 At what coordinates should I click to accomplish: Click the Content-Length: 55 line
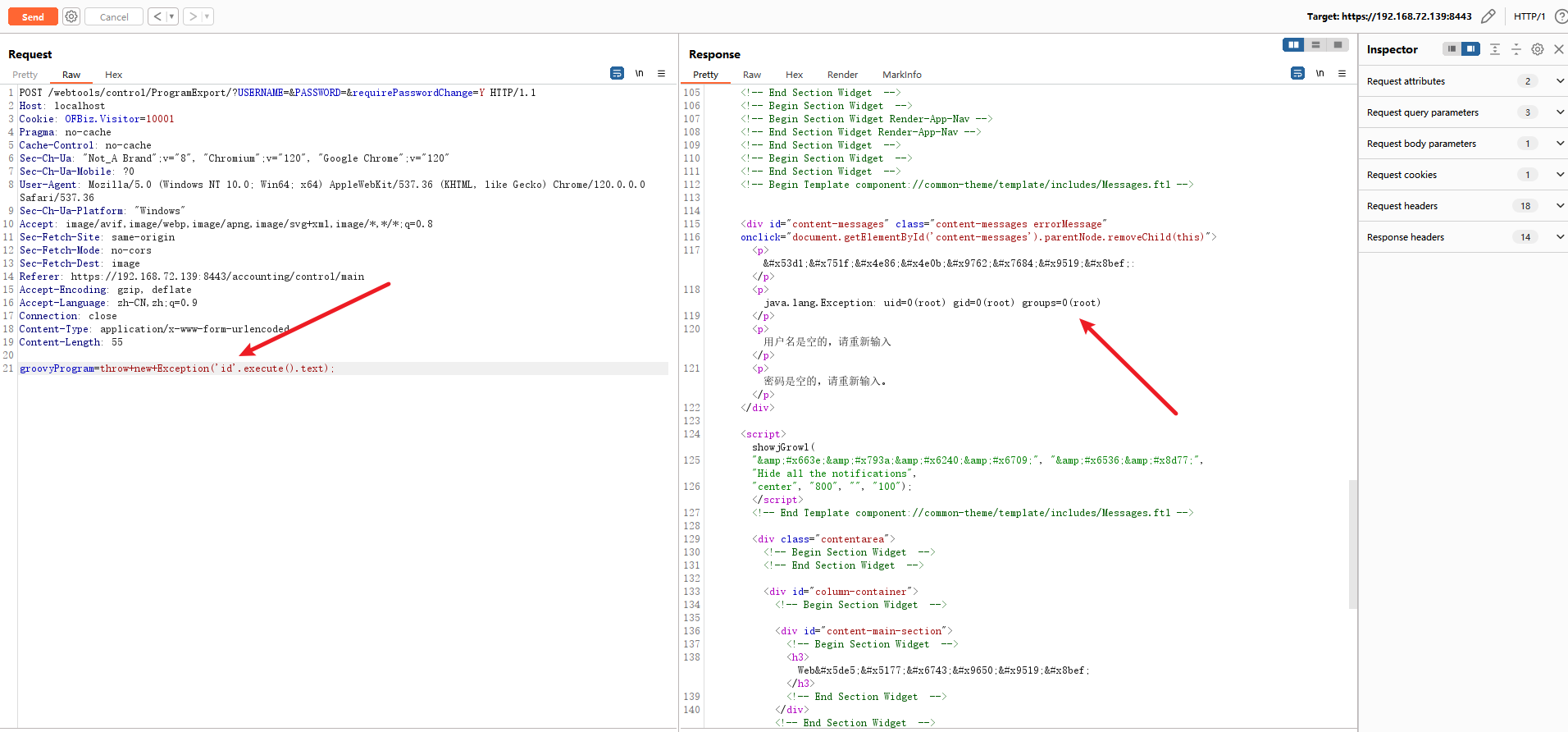point(71,342)
